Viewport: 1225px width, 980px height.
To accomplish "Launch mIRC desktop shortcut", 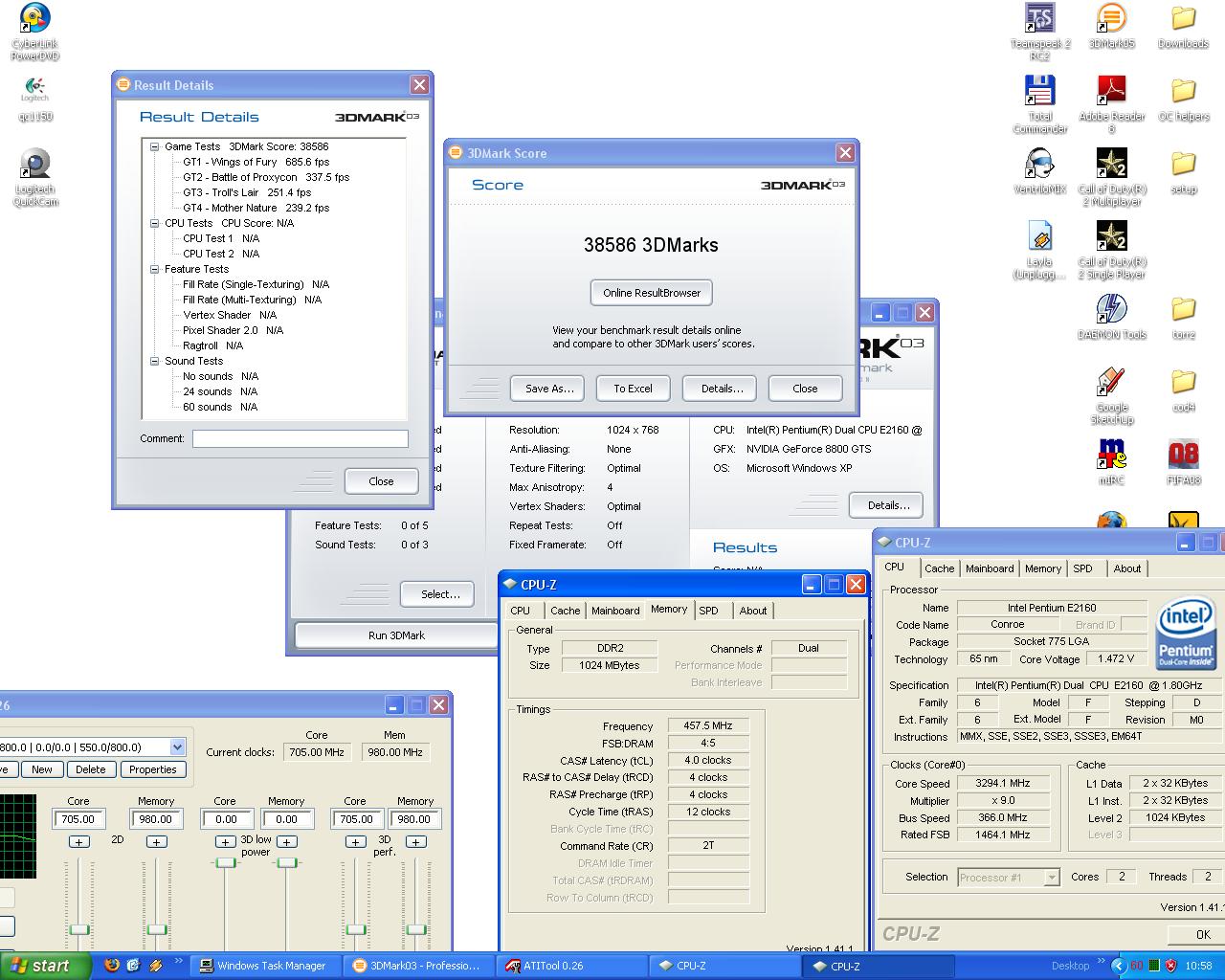I will (1111, 463).
